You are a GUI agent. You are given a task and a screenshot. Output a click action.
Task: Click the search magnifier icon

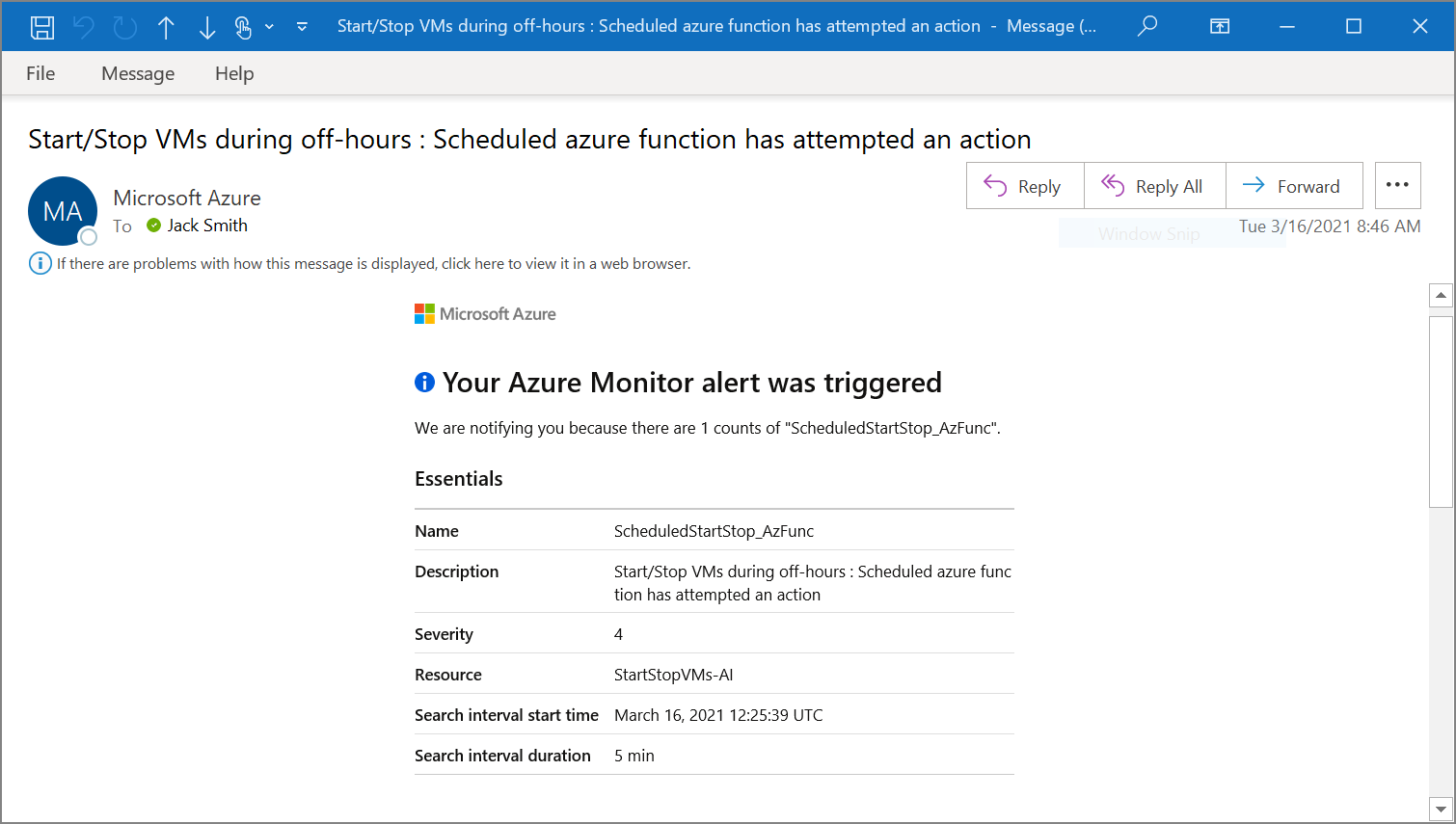tap(1146, 26)
